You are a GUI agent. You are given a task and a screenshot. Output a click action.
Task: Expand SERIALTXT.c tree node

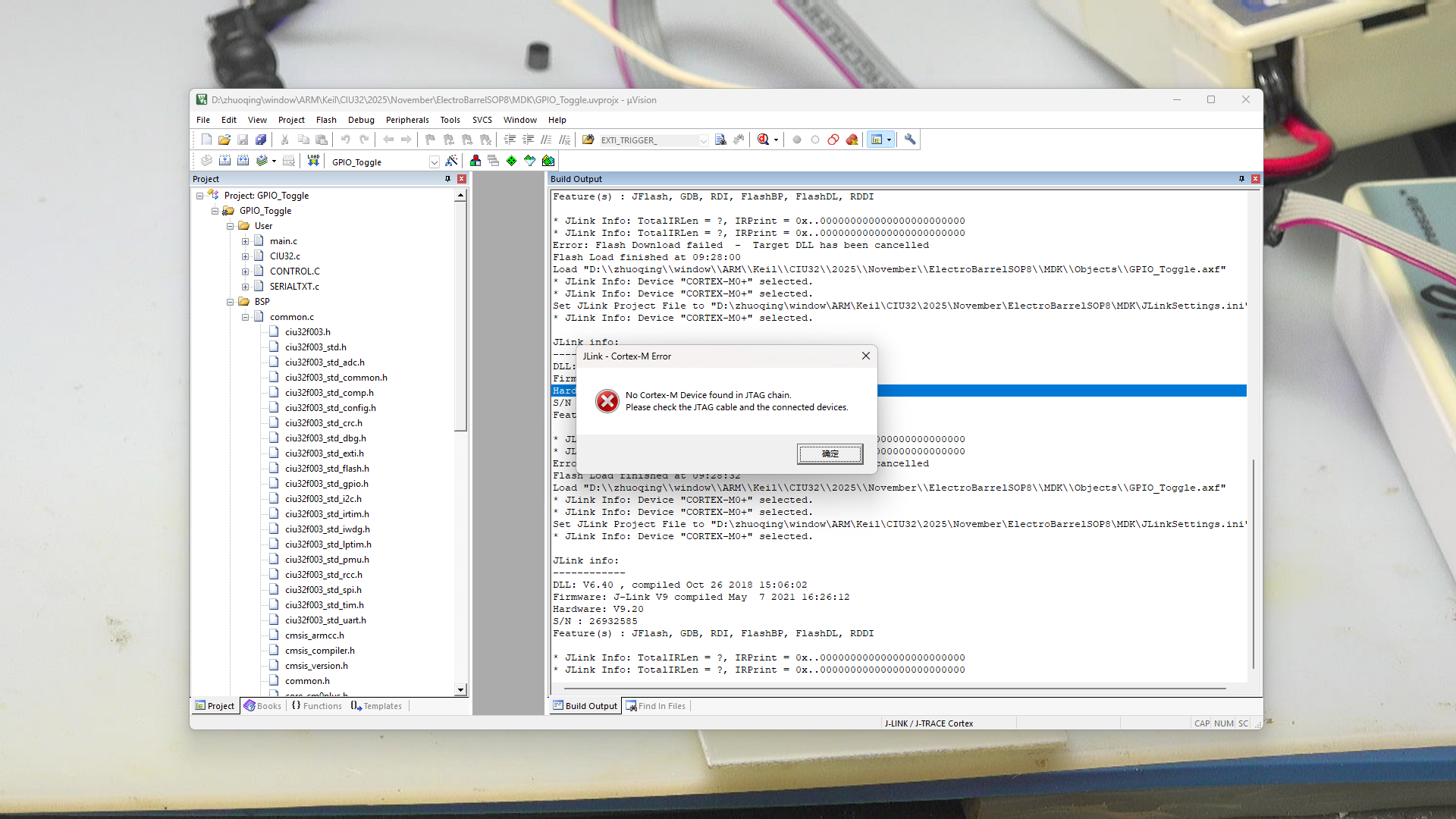coord(245,287)
